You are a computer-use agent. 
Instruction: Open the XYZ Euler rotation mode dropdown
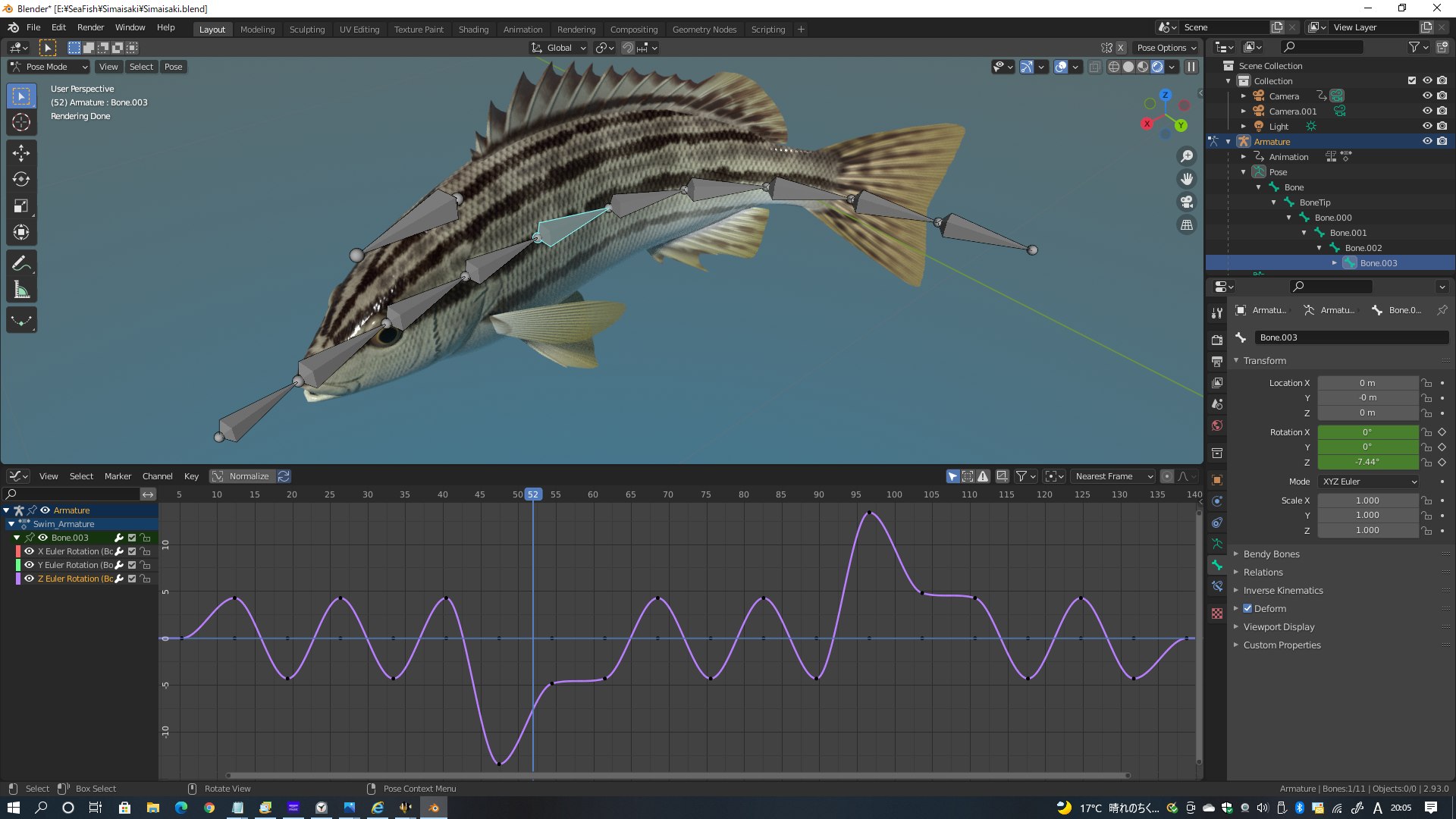point(1368,482)
